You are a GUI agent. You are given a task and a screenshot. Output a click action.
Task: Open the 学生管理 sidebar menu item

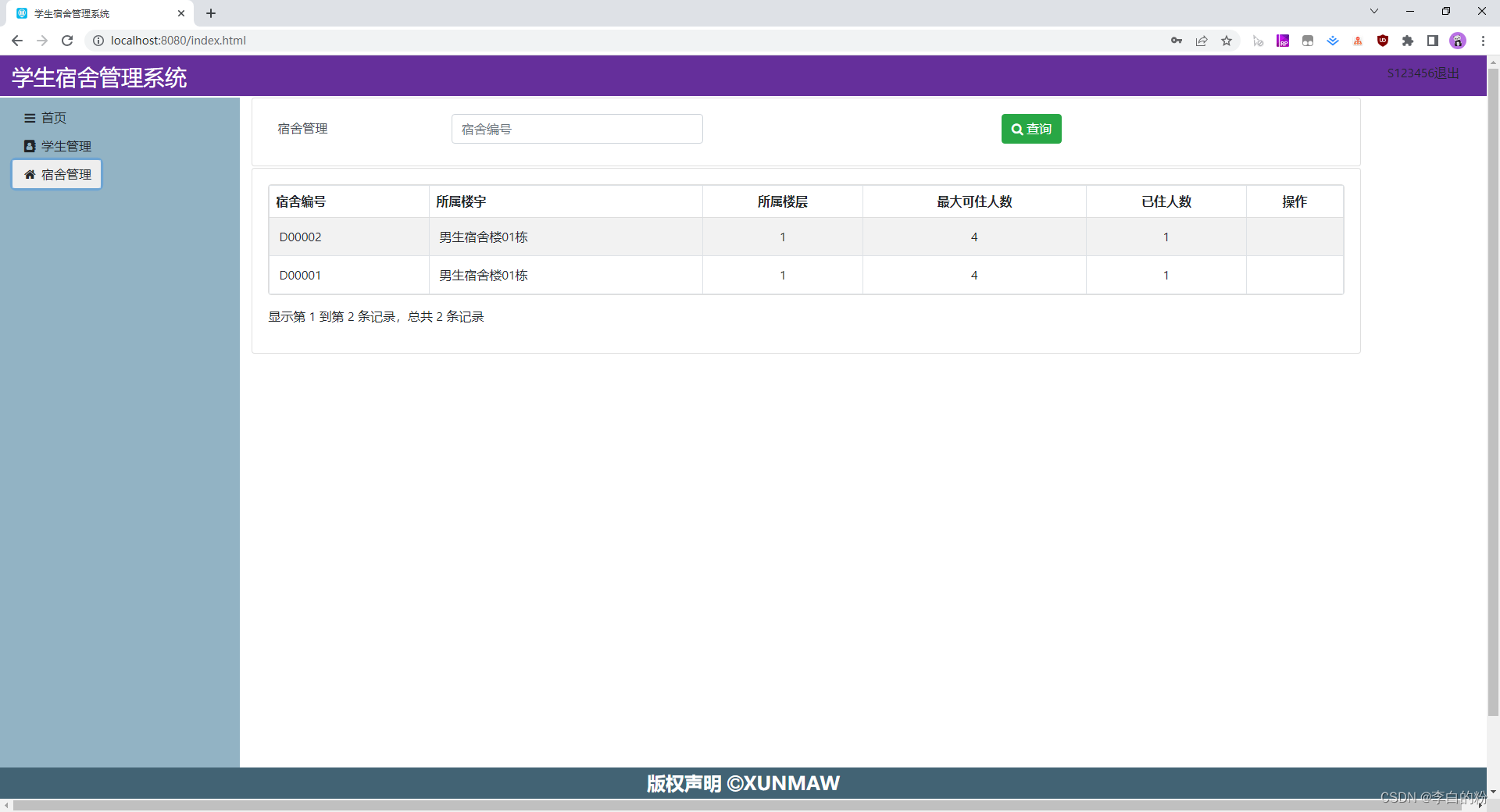57,146
